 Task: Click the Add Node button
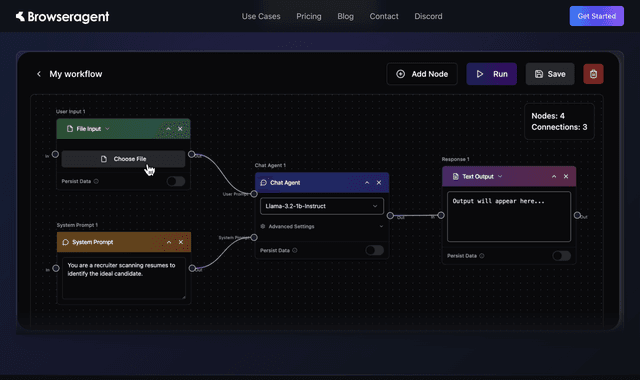(x=422, y=74)
